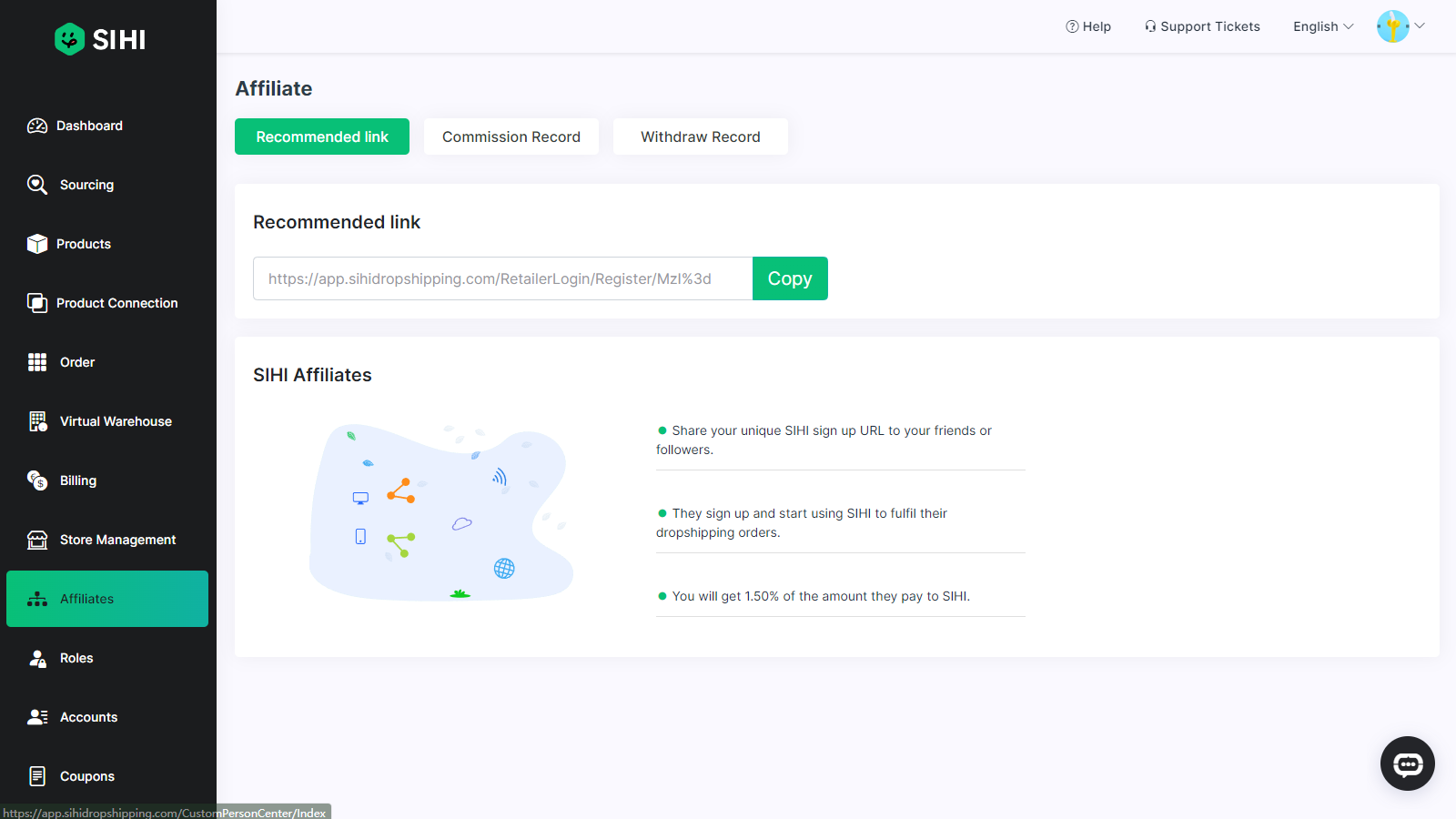Open Support Tickets

tap(1201, 26)
